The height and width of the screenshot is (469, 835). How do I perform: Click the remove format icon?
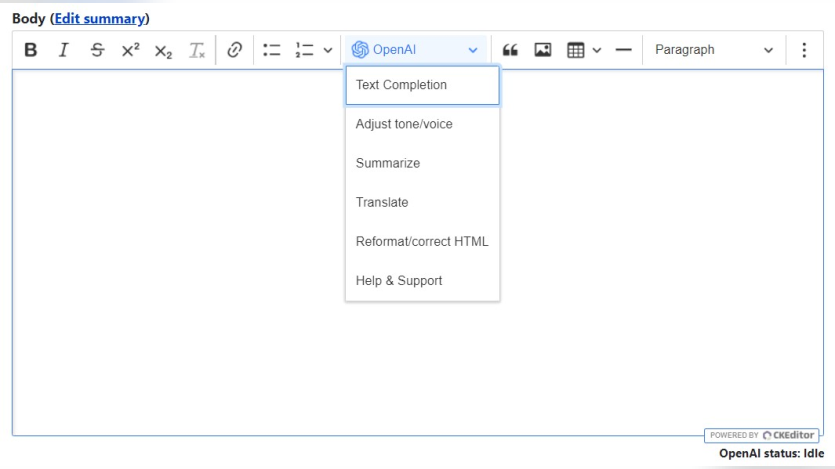point(197,50)
